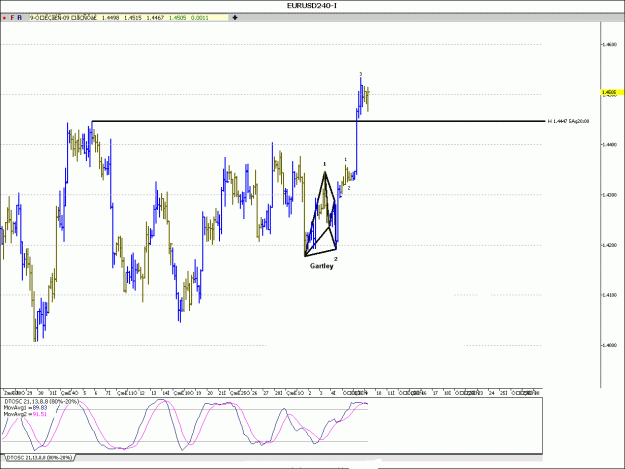This screenshot has height=469, width=625.
Task: Click the DTOSC 21,13,8,8 (80%-20%) indicator title
Action: pyautogui.click(x=41, y=401)
